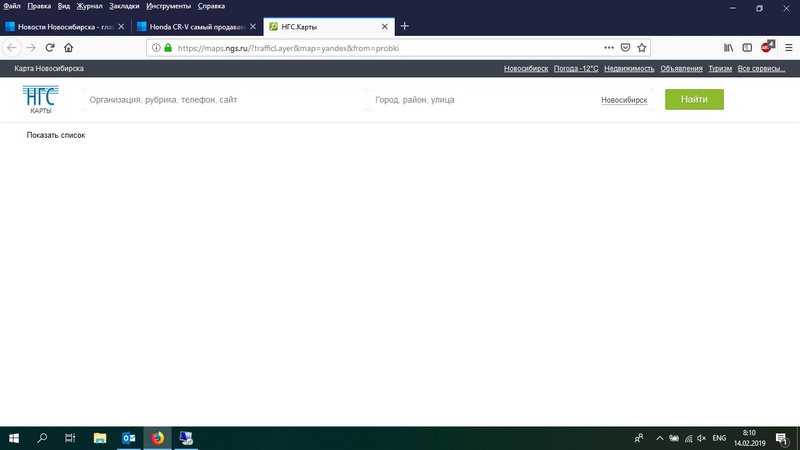Show site information icon in address bar
The height and width of the screenshot is (450, 800).
click(x=156, y=47)
